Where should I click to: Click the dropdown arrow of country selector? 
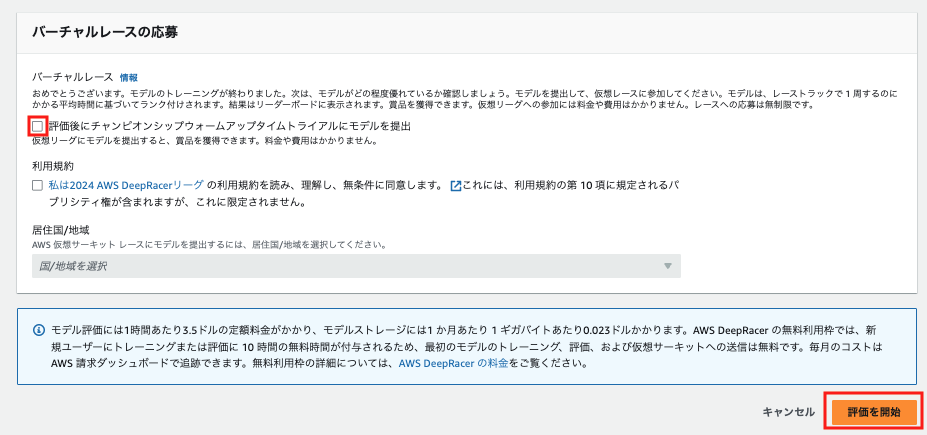[x=667, y=266]
